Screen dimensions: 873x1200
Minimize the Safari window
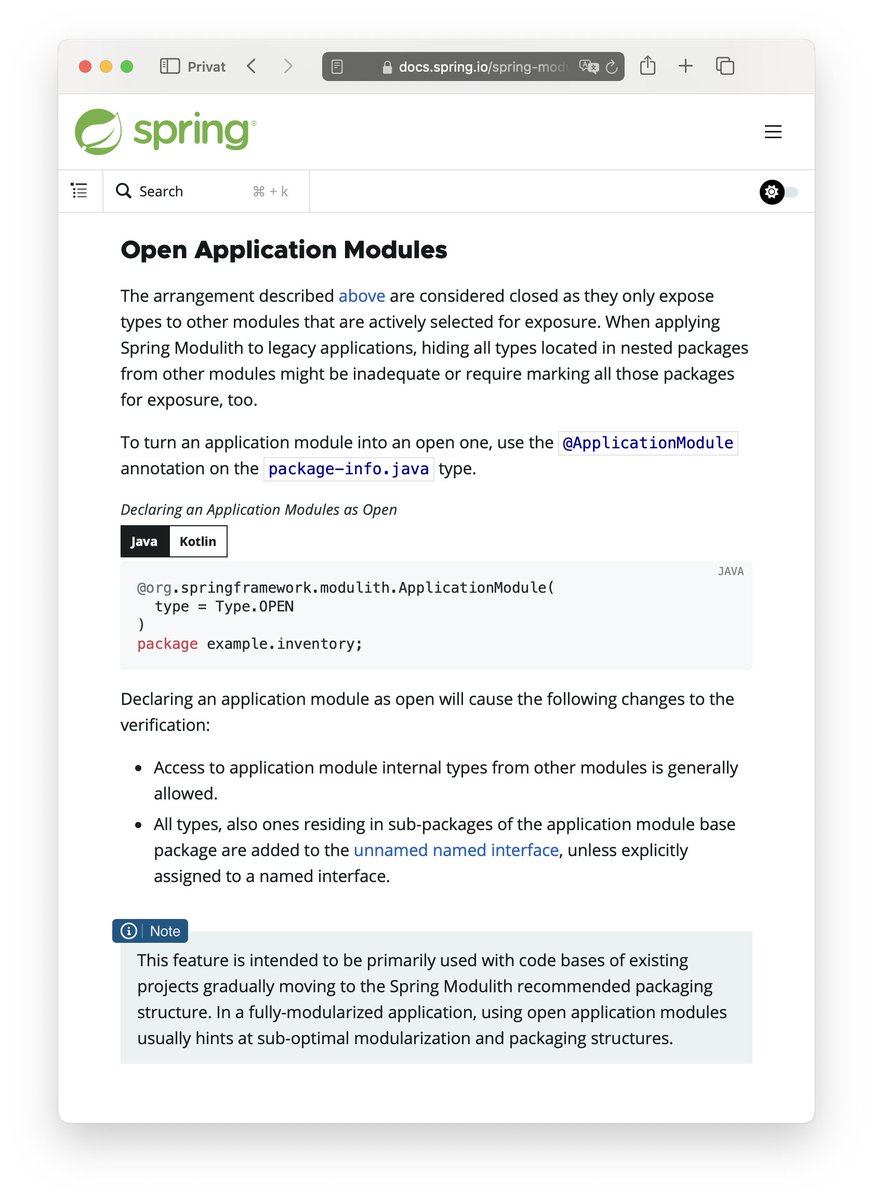coord(106,67)
